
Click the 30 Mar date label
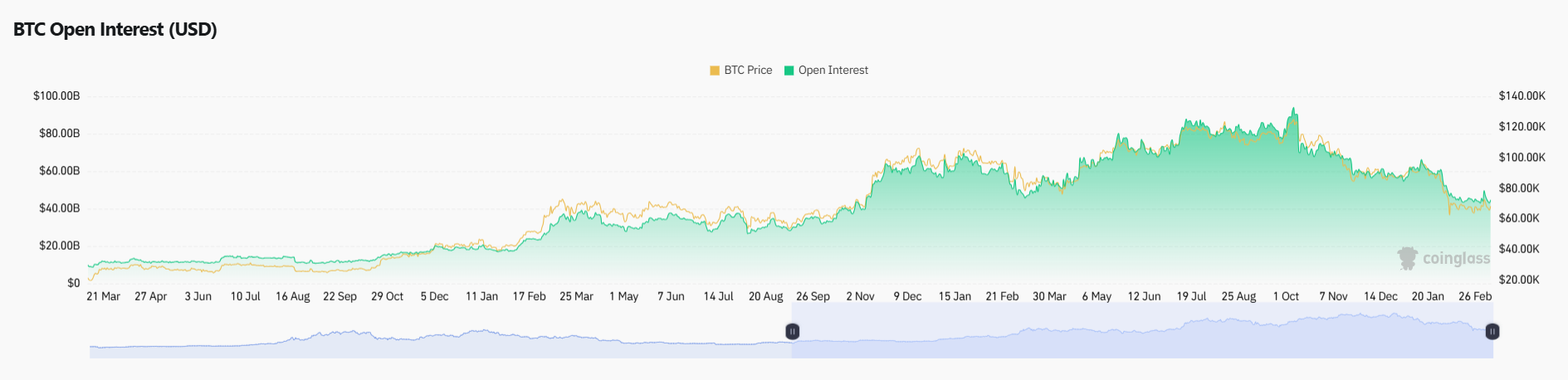[x=1050, y=296]
